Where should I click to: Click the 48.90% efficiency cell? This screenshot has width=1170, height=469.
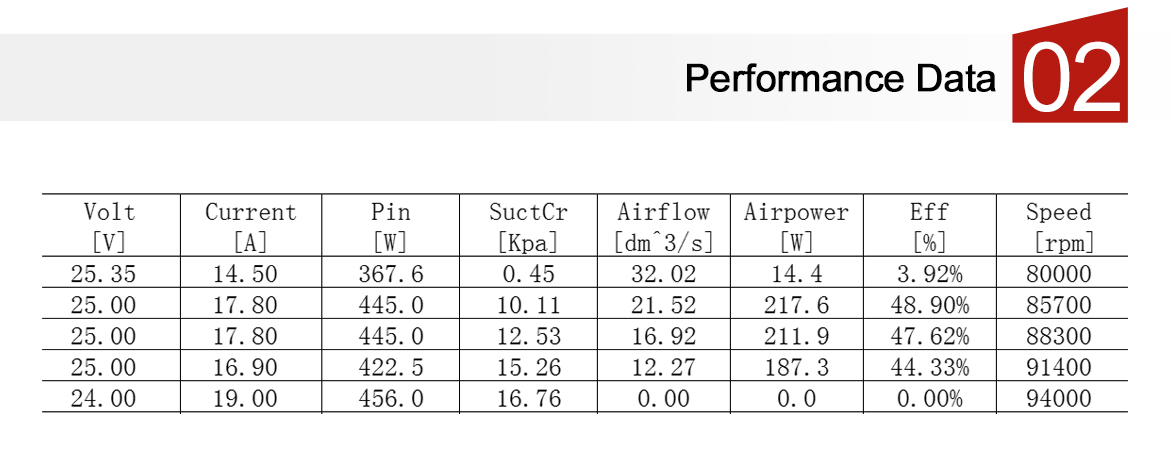[x=930, y=304]
